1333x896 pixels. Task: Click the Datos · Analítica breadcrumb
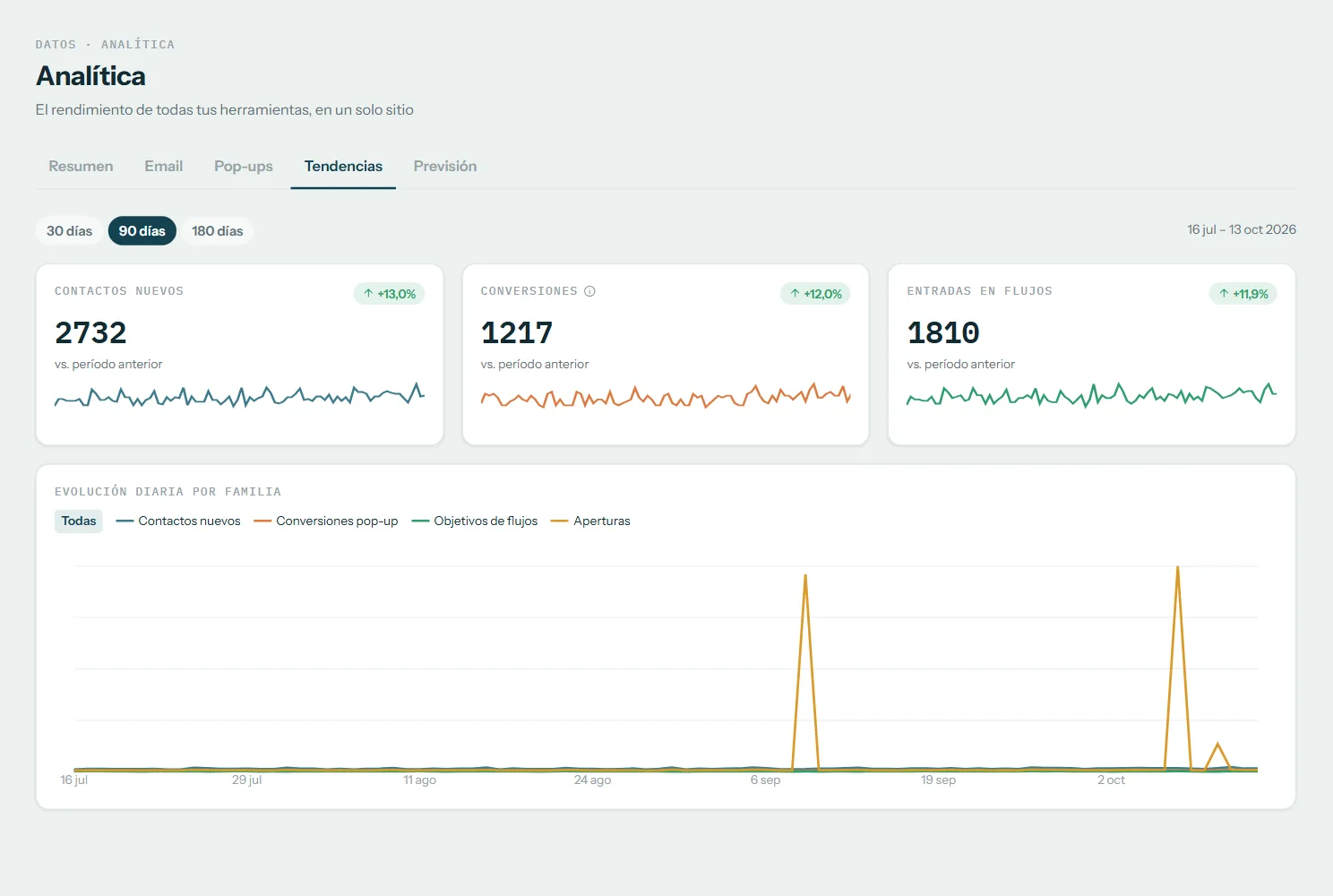tap(105, 45)
